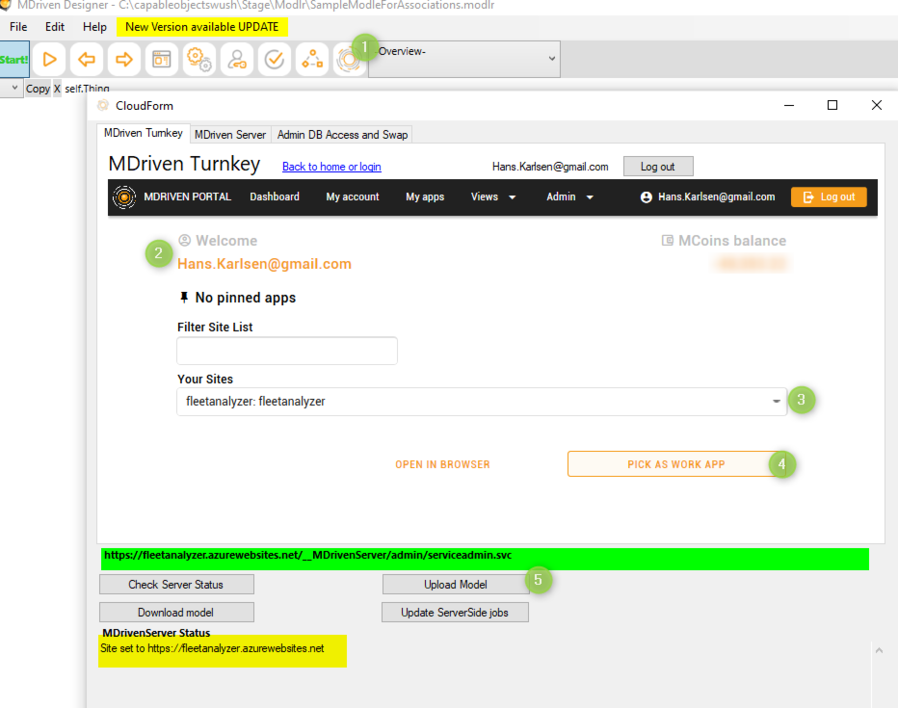Open My account in the portal navbar
Image resolution: width=898 pixels, height=708 pixels.
coord(353,197)
